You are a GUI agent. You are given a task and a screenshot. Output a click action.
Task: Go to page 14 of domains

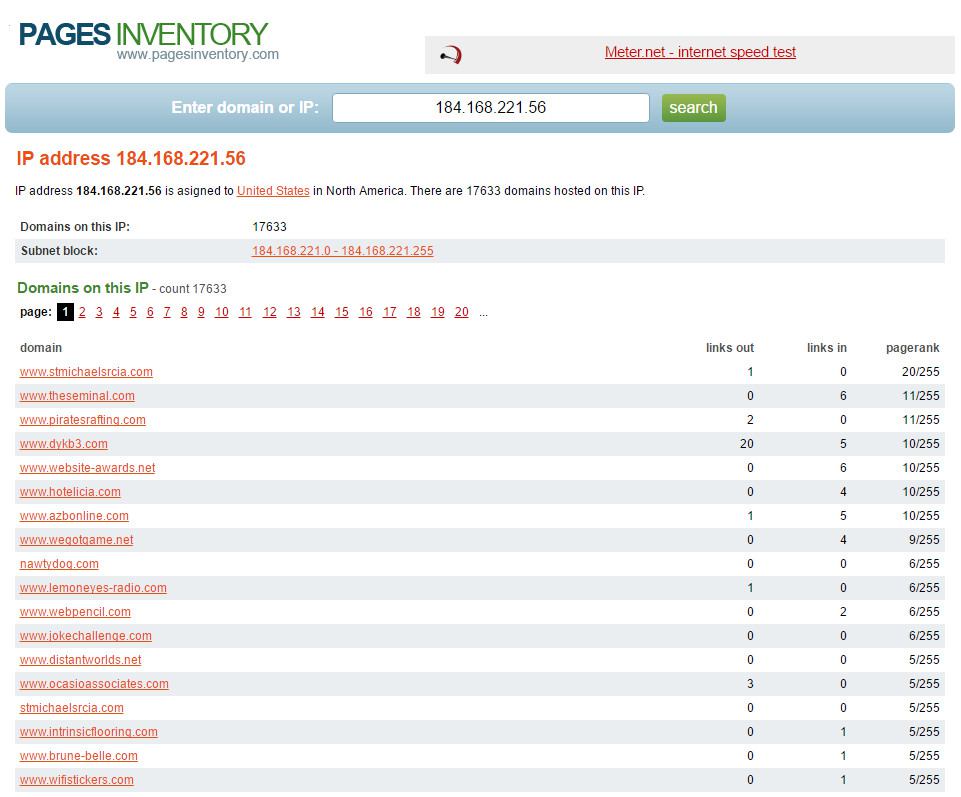coord(317,312)
